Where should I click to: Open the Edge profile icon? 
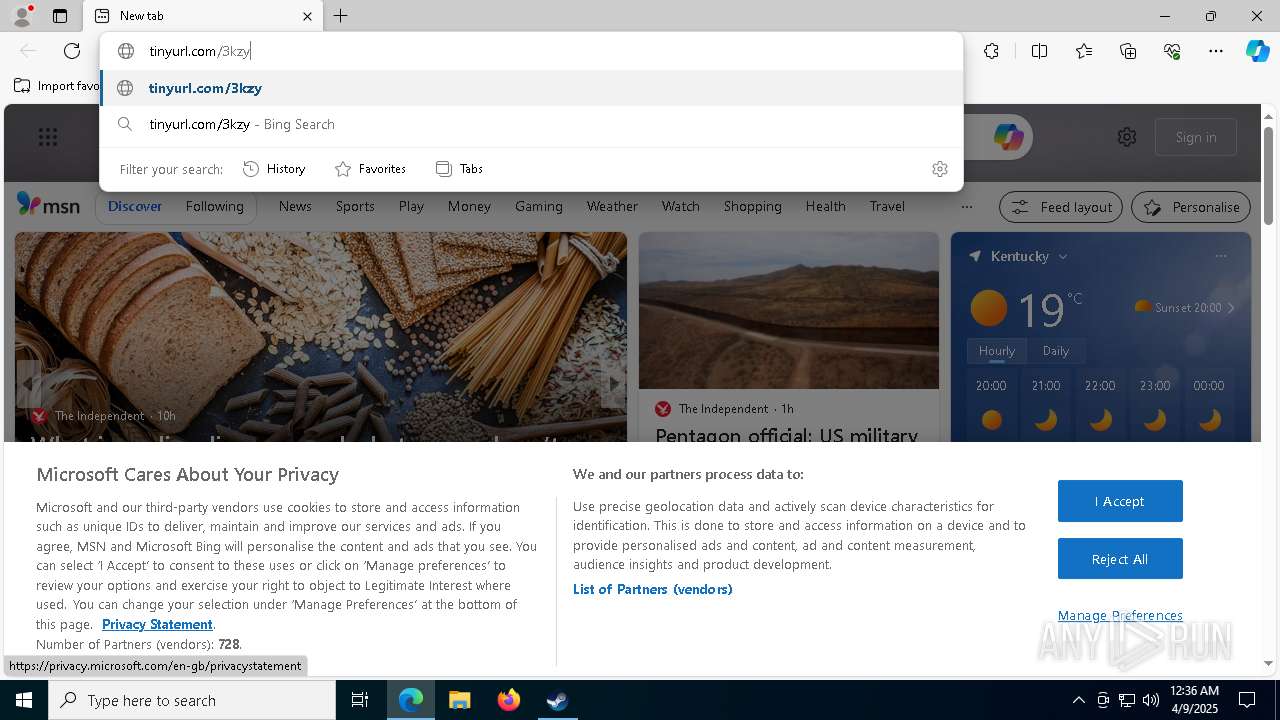tap(21, 16)
